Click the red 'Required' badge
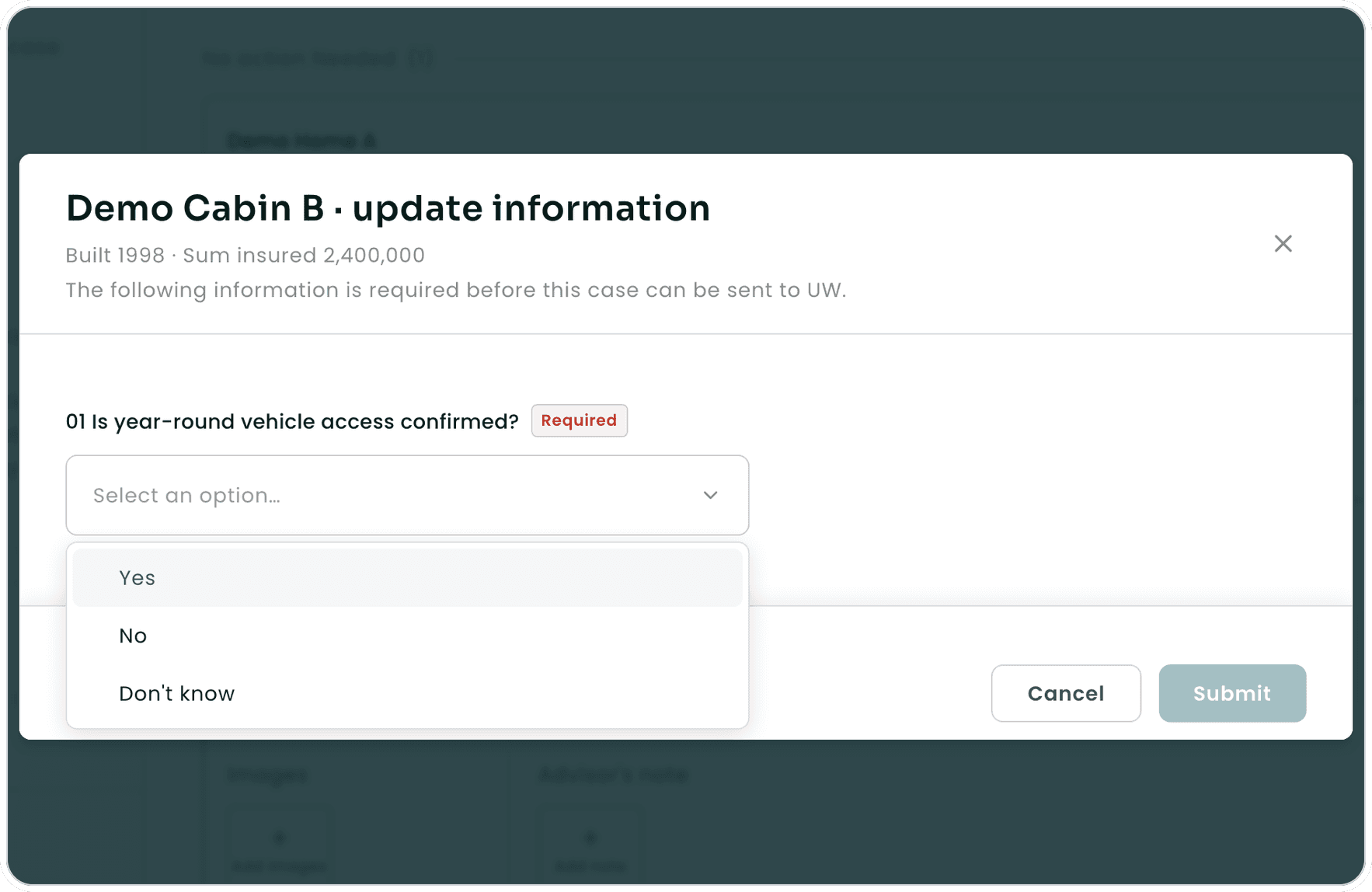The height and width of the screenshot is (892, 1372). tap(579, 420)
